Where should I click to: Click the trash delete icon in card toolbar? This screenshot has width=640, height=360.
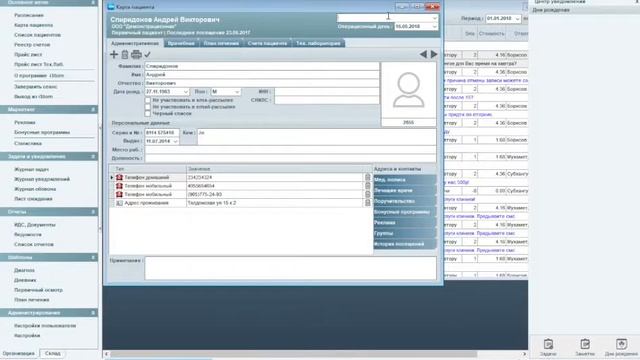coord(125,54)
